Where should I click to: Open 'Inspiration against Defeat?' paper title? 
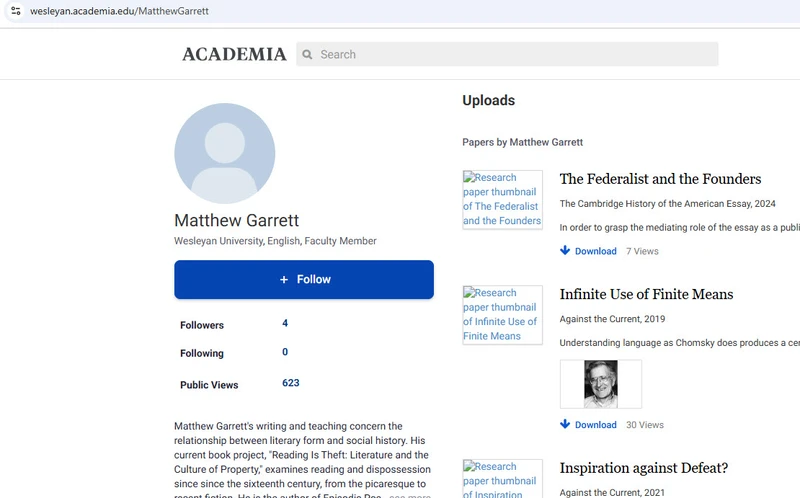coord(644,468)
